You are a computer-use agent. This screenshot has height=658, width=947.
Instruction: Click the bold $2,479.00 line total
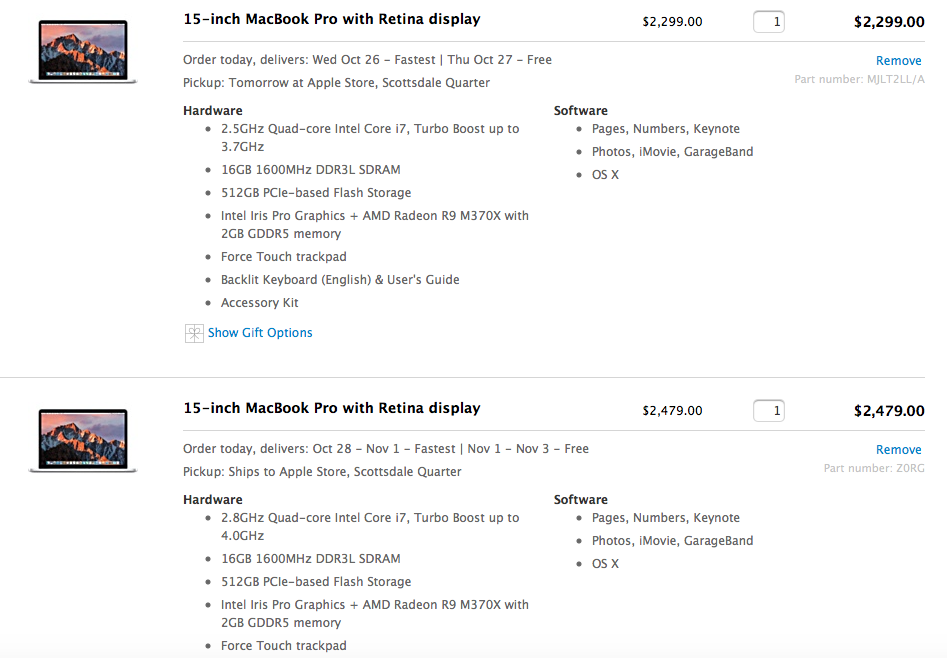pos(888,410)
